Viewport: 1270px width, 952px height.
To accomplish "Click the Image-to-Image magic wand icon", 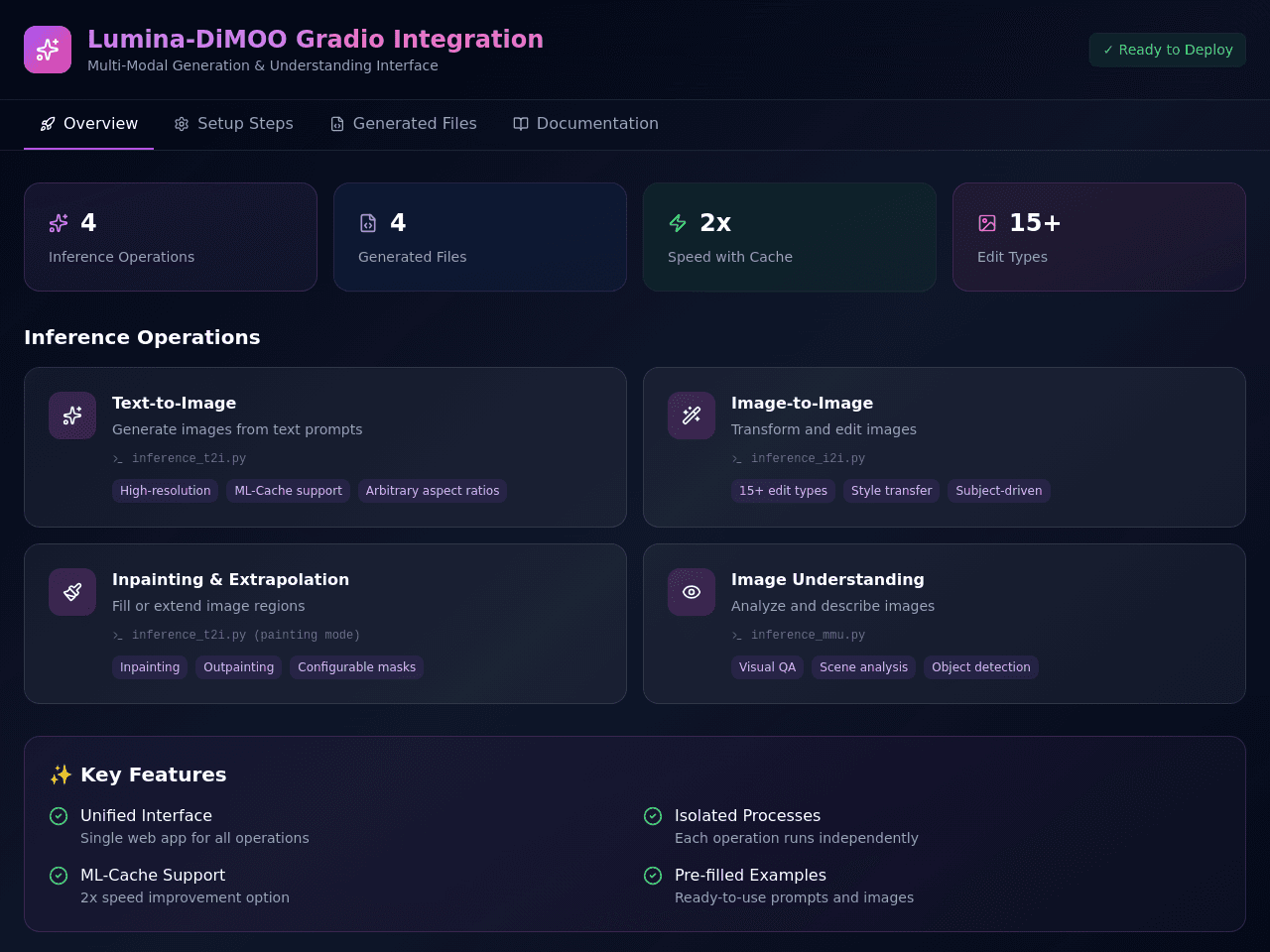I will click(692, 416).
